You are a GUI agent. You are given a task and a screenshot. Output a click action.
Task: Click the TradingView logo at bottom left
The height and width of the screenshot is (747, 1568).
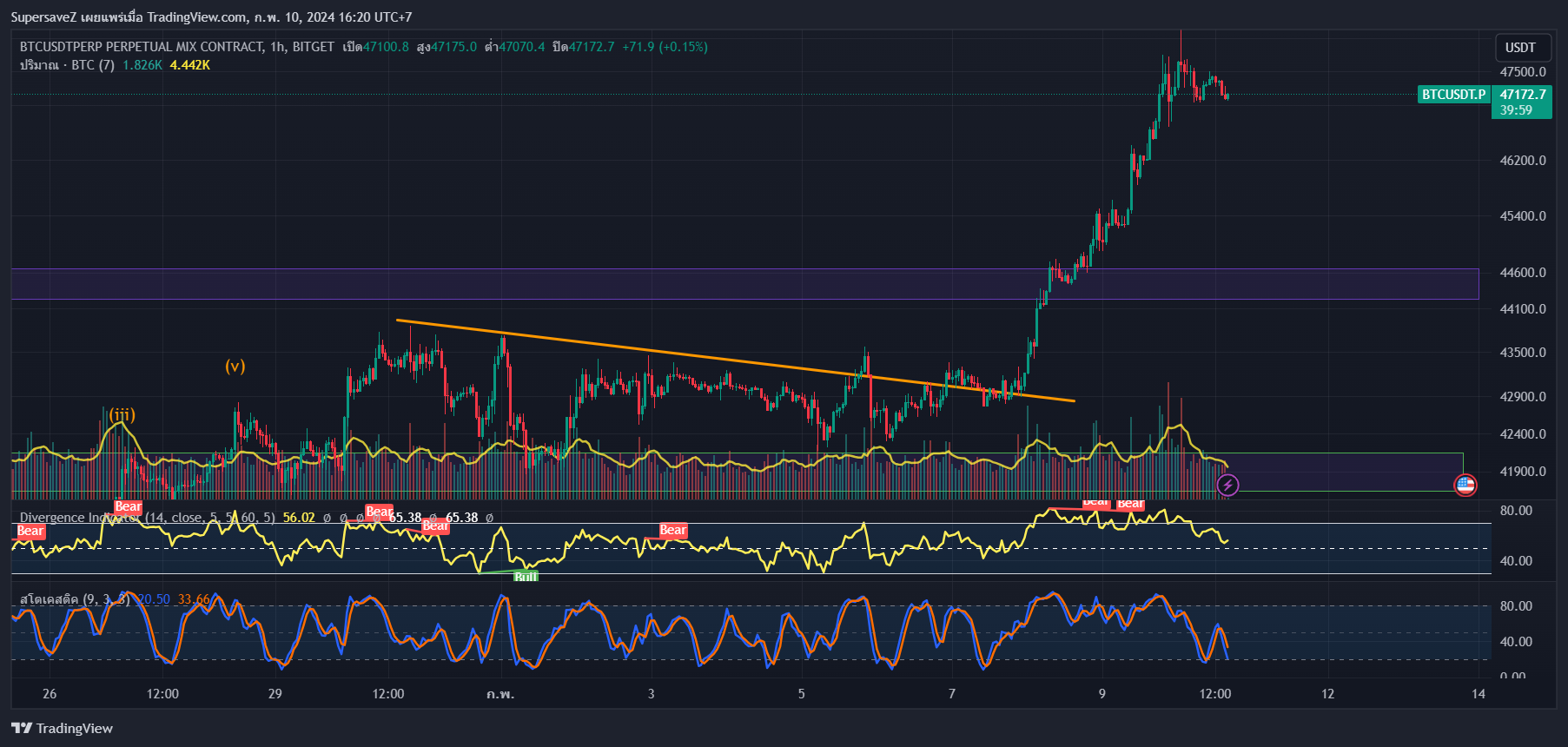pos(62,728)
